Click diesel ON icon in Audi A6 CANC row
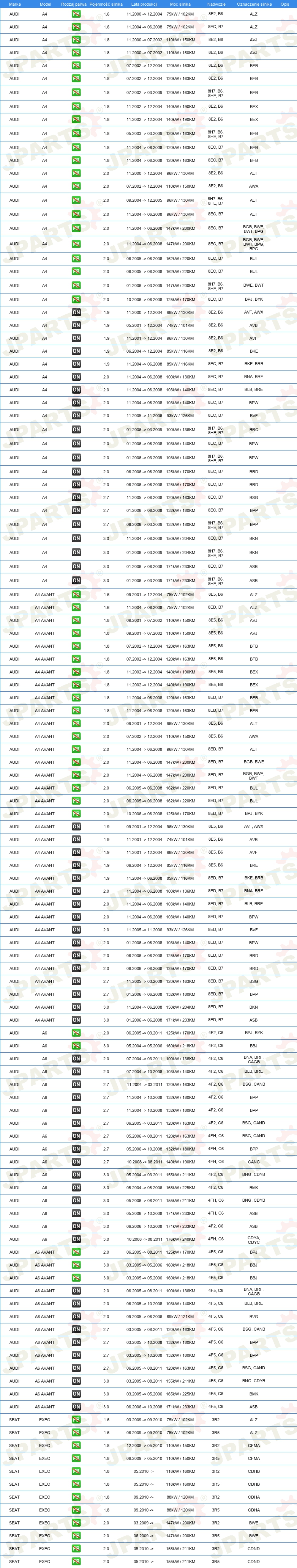Viewport: 297px width, 1568px height. [x=76, y=1162]
